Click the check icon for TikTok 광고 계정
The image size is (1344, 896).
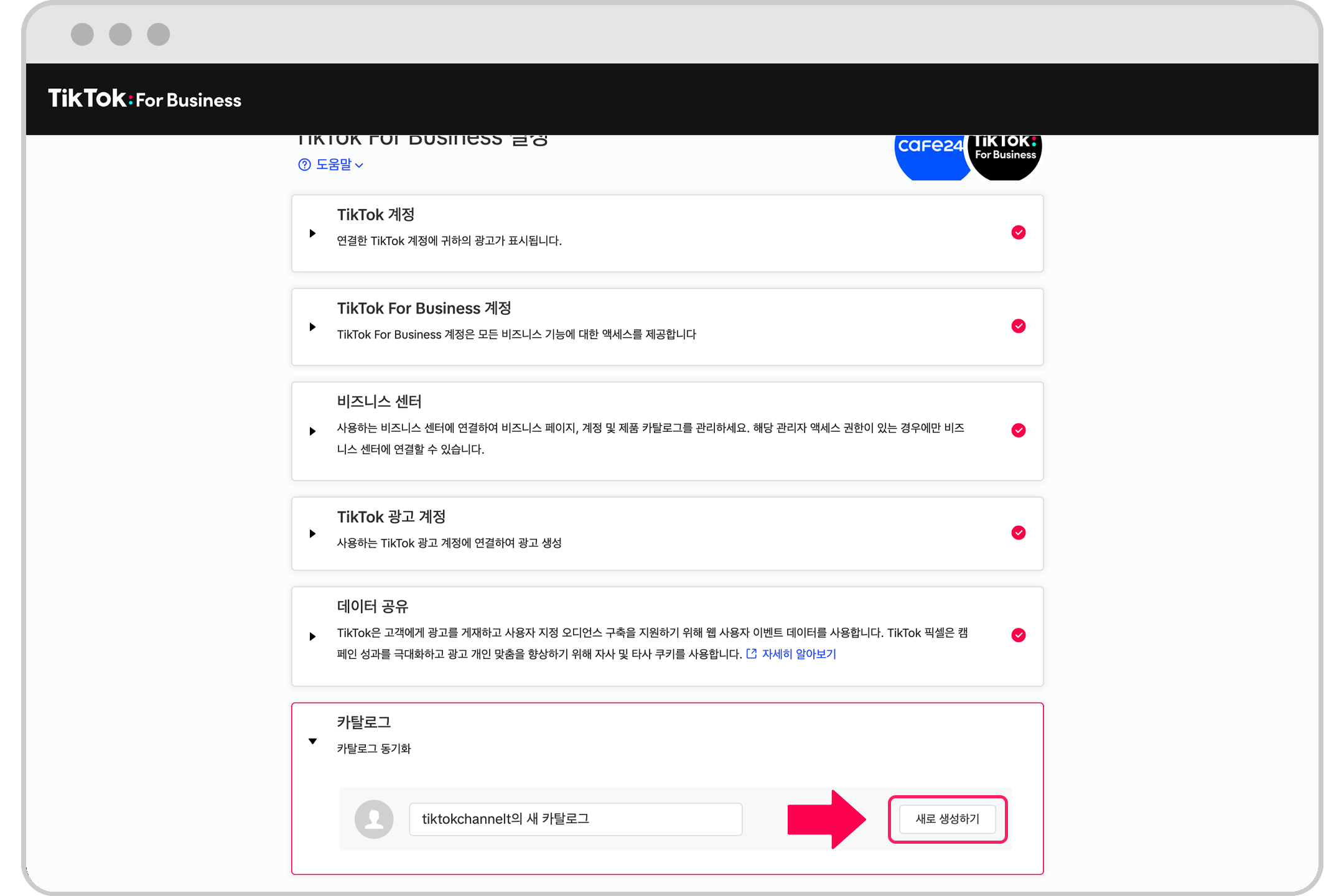(x=1019, y=533)
